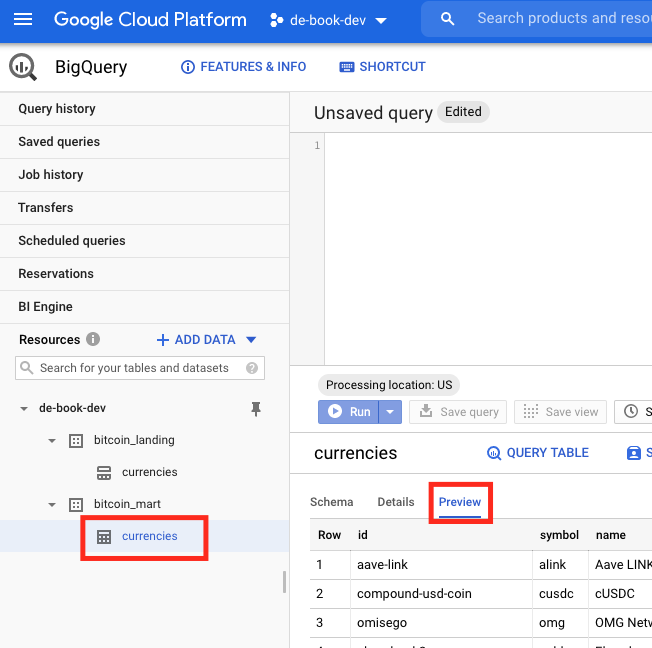Click the omisego cell
The height and width of the screenshot is (648, 652).
pyautogui.click(x=441, y=623)
